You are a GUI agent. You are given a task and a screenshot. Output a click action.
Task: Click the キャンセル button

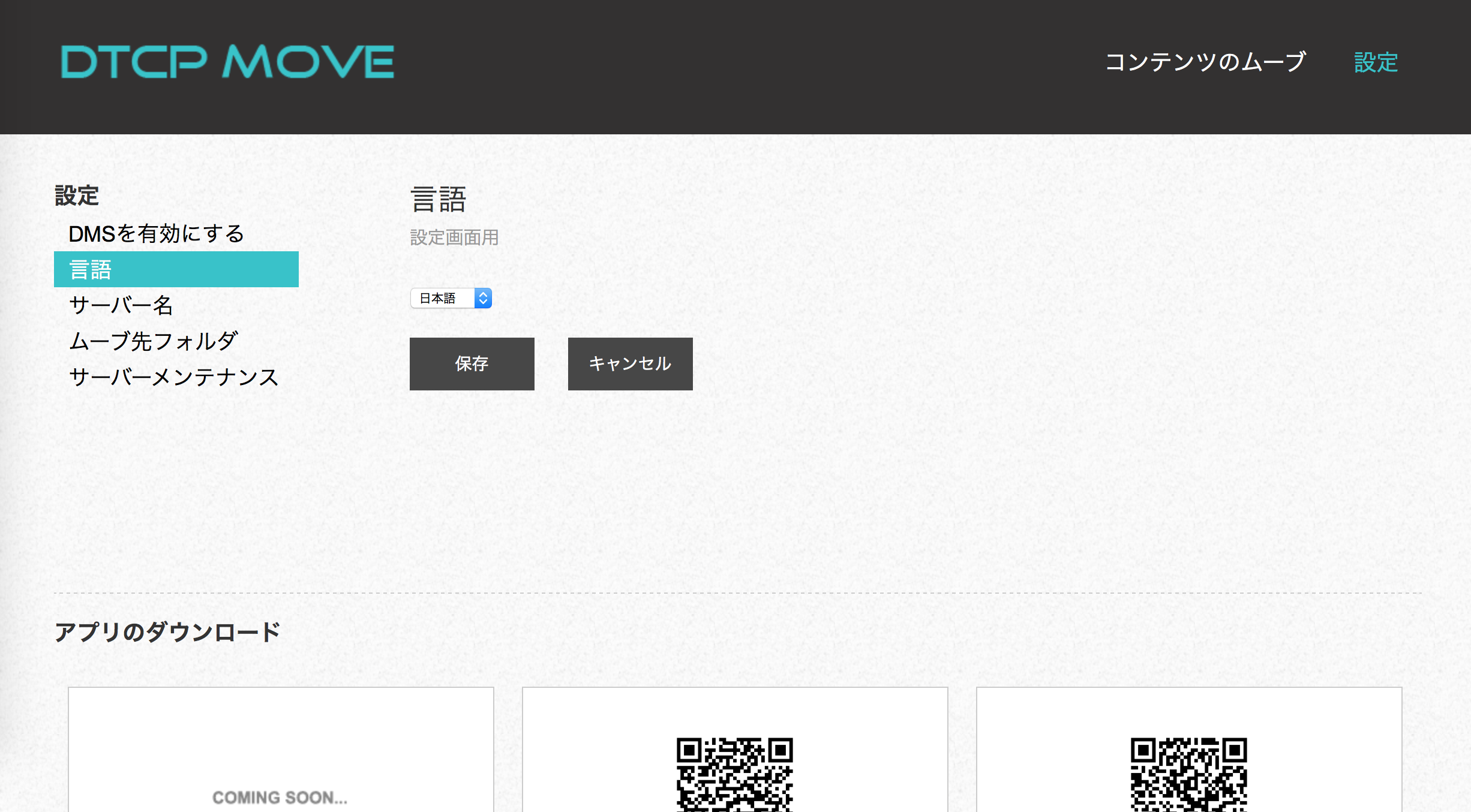pos(631,364)
